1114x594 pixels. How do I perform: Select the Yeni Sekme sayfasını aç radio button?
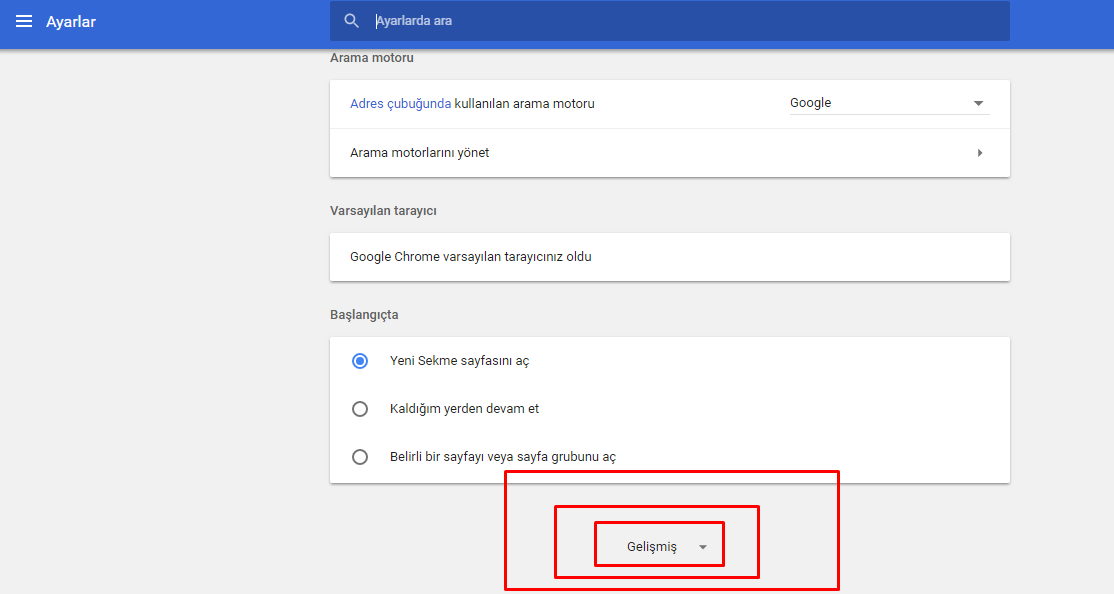360,361
